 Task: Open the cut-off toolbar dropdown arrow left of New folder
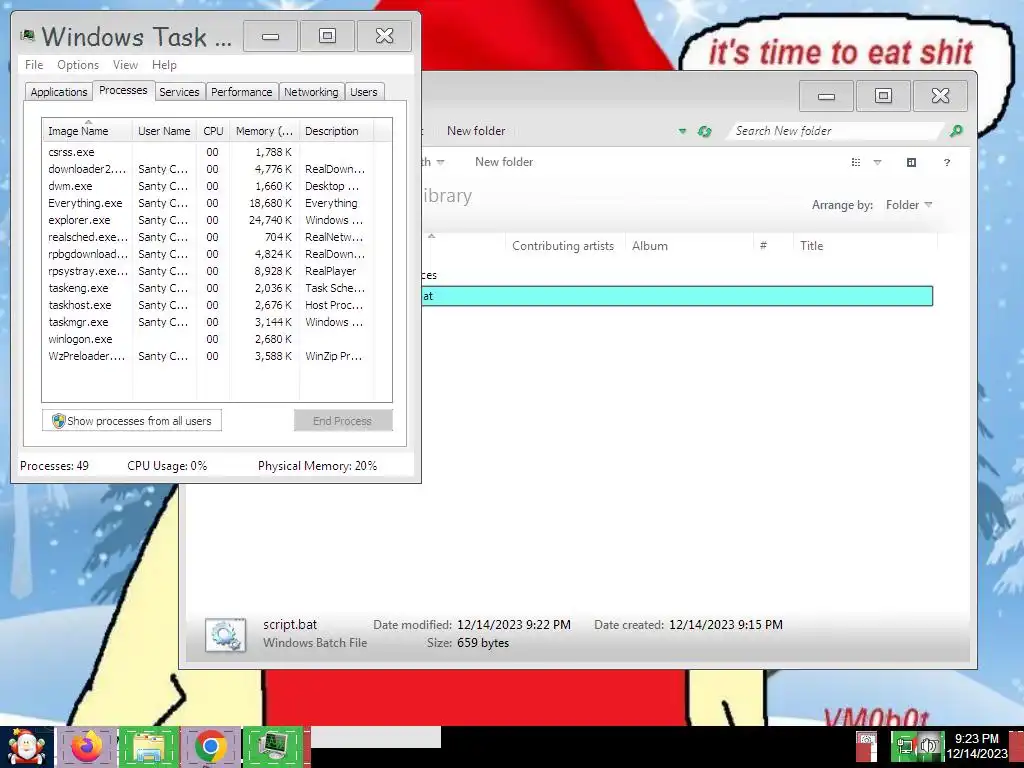coord(441,162)
